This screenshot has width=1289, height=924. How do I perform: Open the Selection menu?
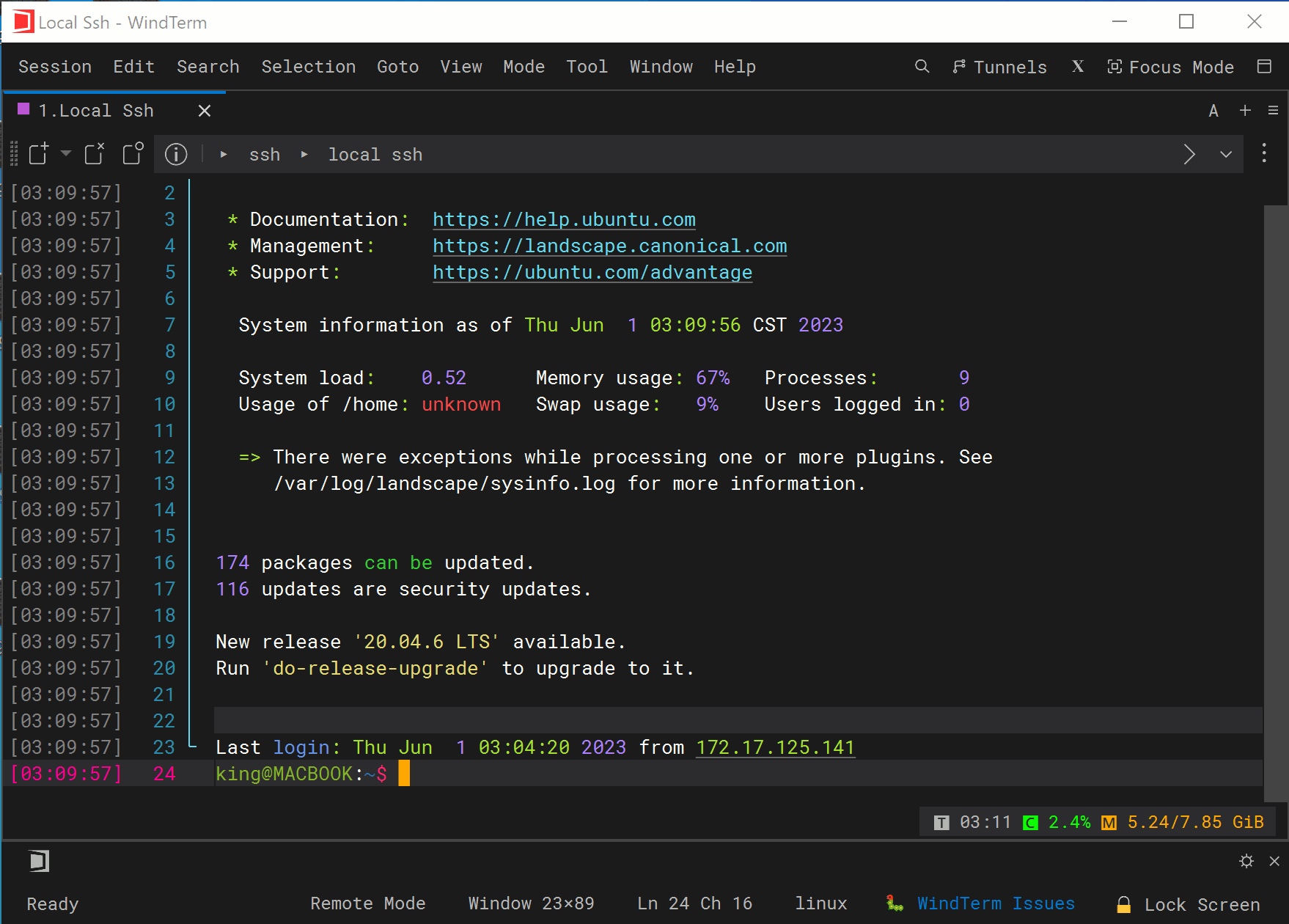[x=309, y=67]
